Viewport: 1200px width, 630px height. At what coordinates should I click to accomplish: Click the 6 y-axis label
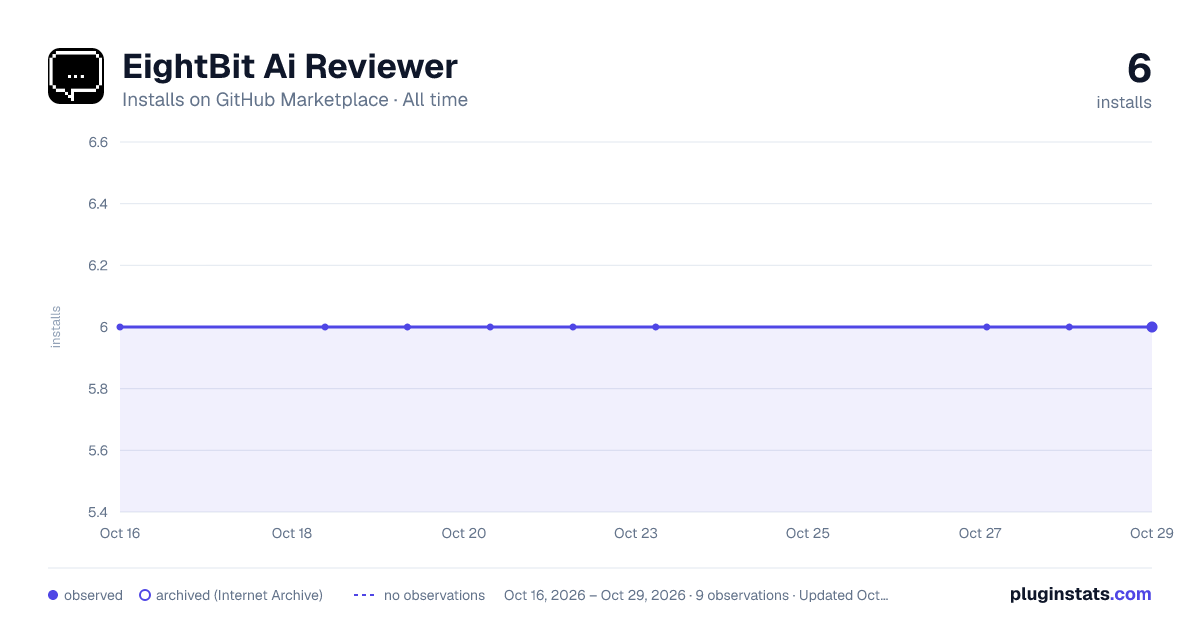click(104, 327)
